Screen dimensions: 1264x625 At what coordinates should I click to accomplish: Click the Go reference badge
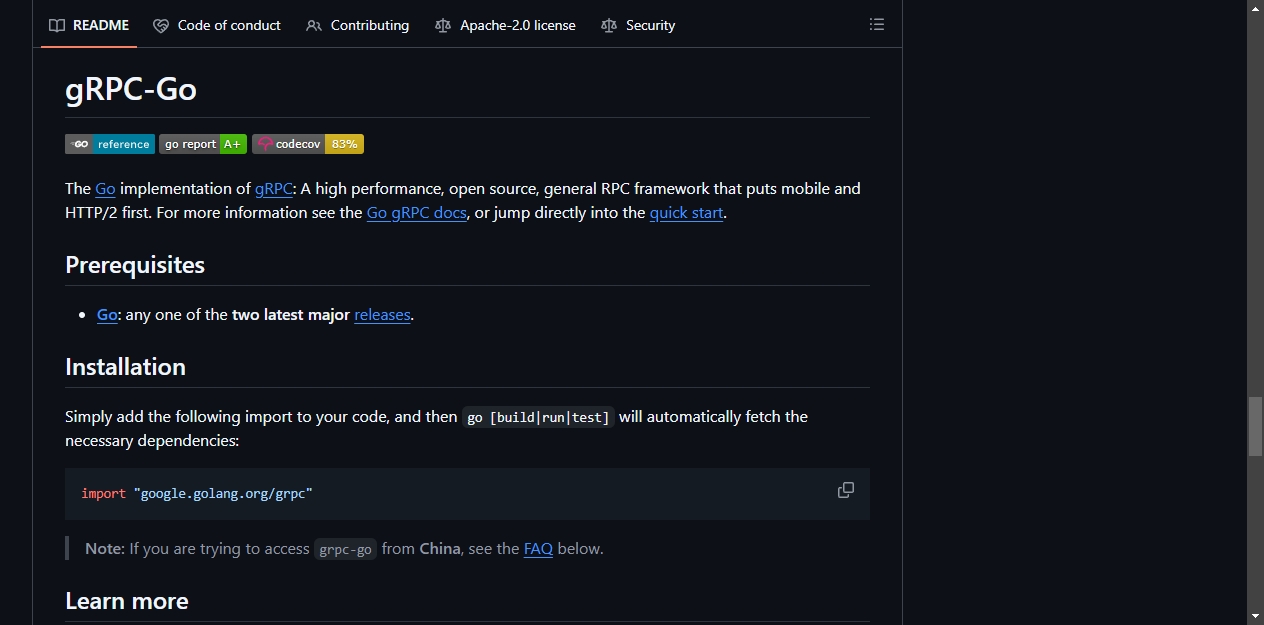pyautogui.click(x=110, y=144)
